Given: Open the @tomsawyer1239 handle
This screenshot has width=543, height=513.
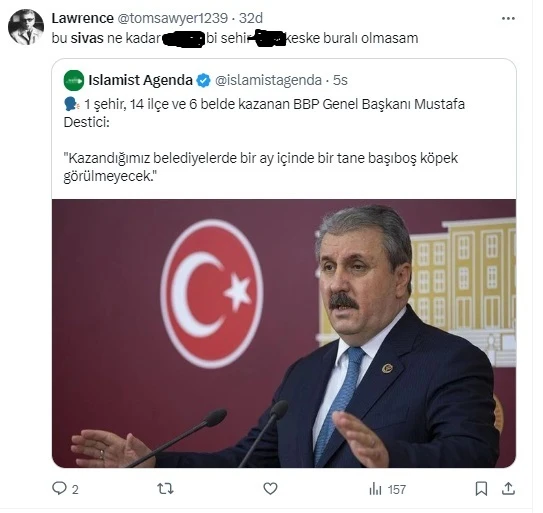Looking at the screenshot, I should 172,18.
